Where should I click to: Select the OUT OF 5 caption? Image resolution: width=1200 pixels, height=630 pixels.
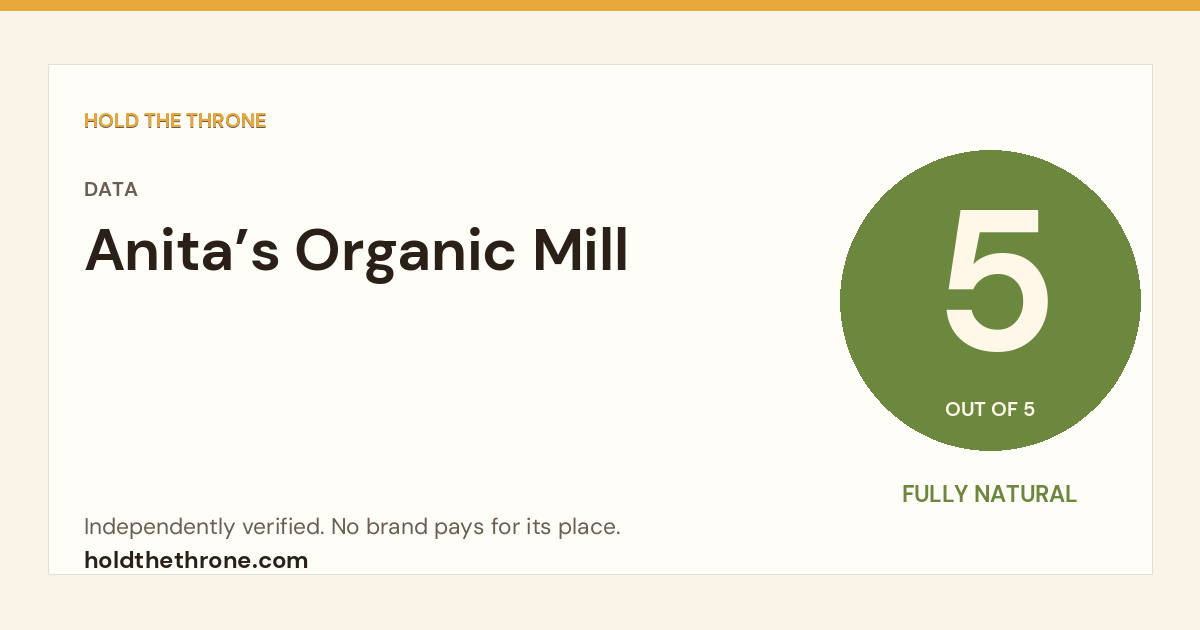pos(990,409)
